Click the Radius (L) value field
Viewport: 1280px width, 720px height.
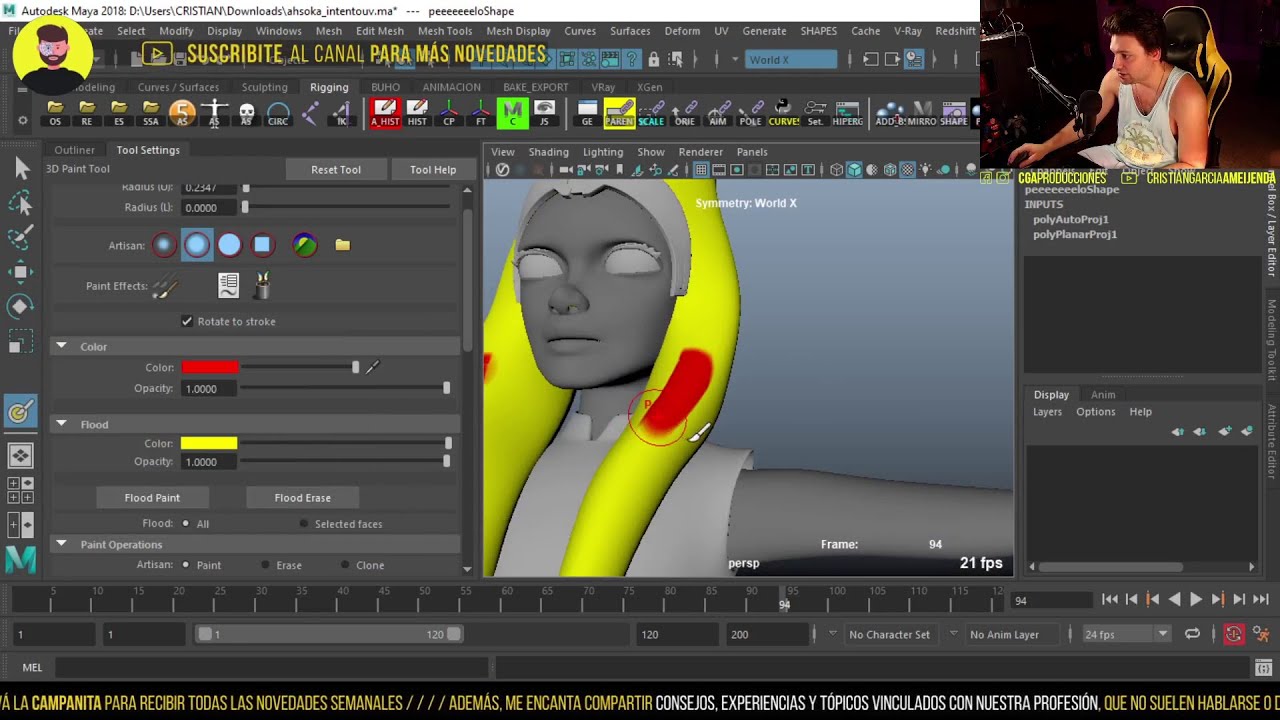208,207
